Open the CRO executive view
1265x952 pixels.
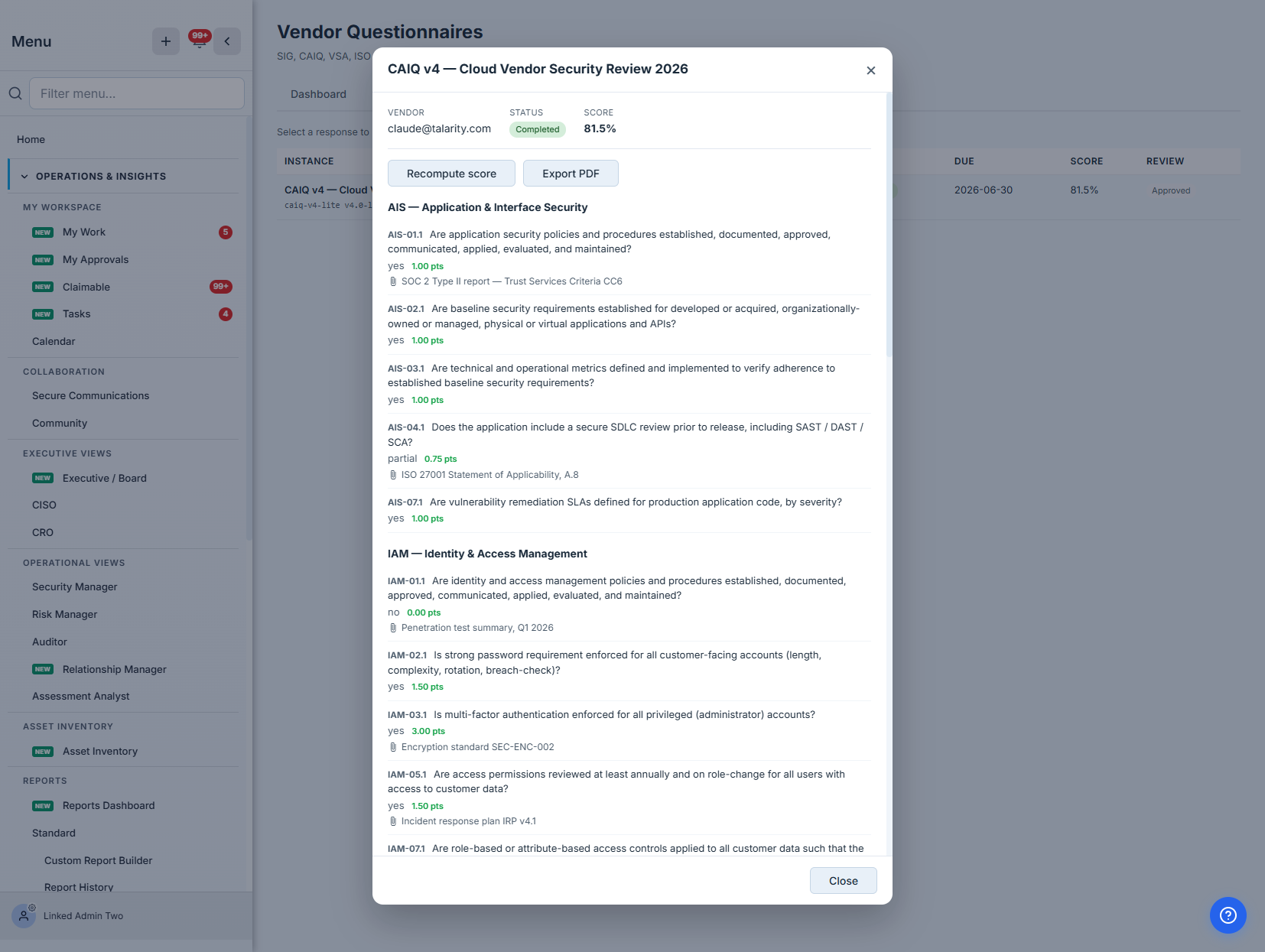[x=43, y=533]
